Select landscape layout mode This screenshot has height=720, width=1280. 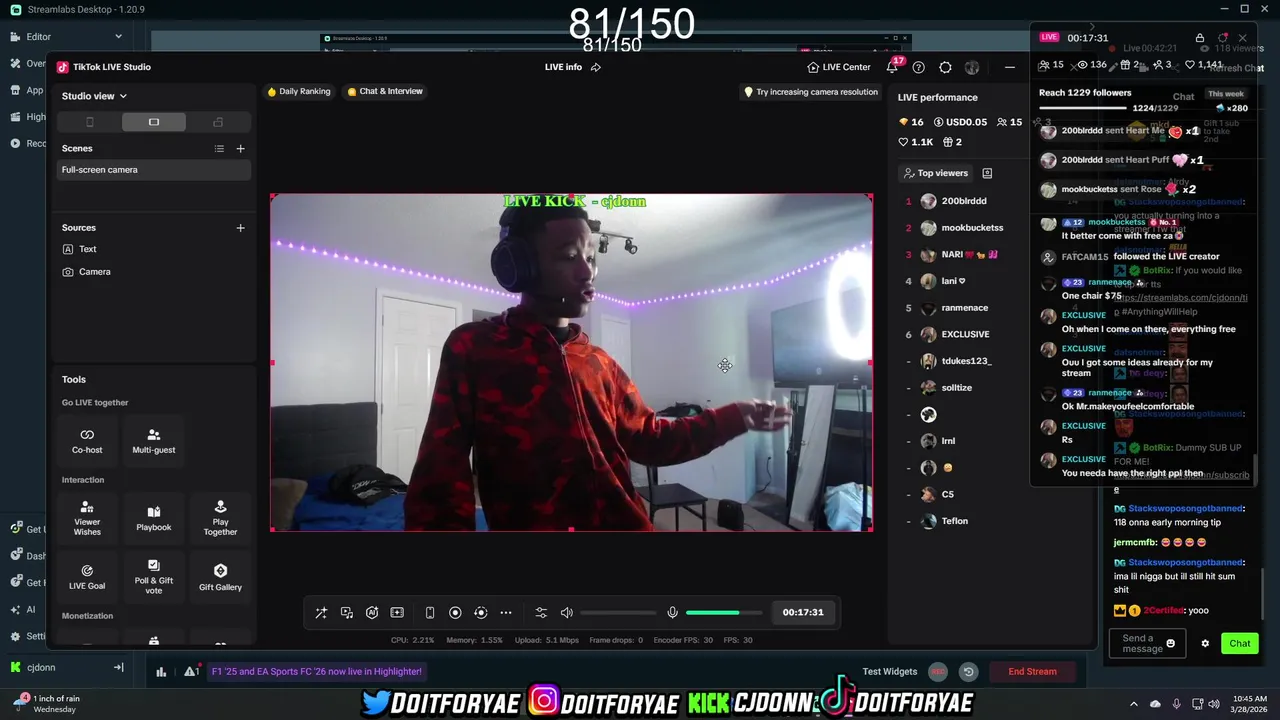click(x=154, y=122)
